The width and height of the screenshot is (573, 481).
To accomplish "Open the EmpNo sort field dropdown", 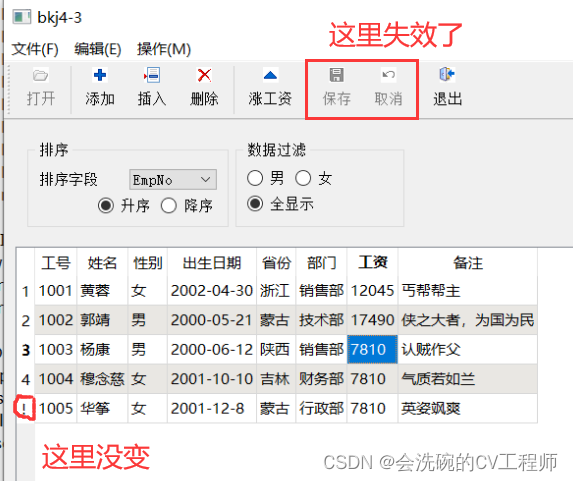I will pyautogui.click(x=173, y=179).
